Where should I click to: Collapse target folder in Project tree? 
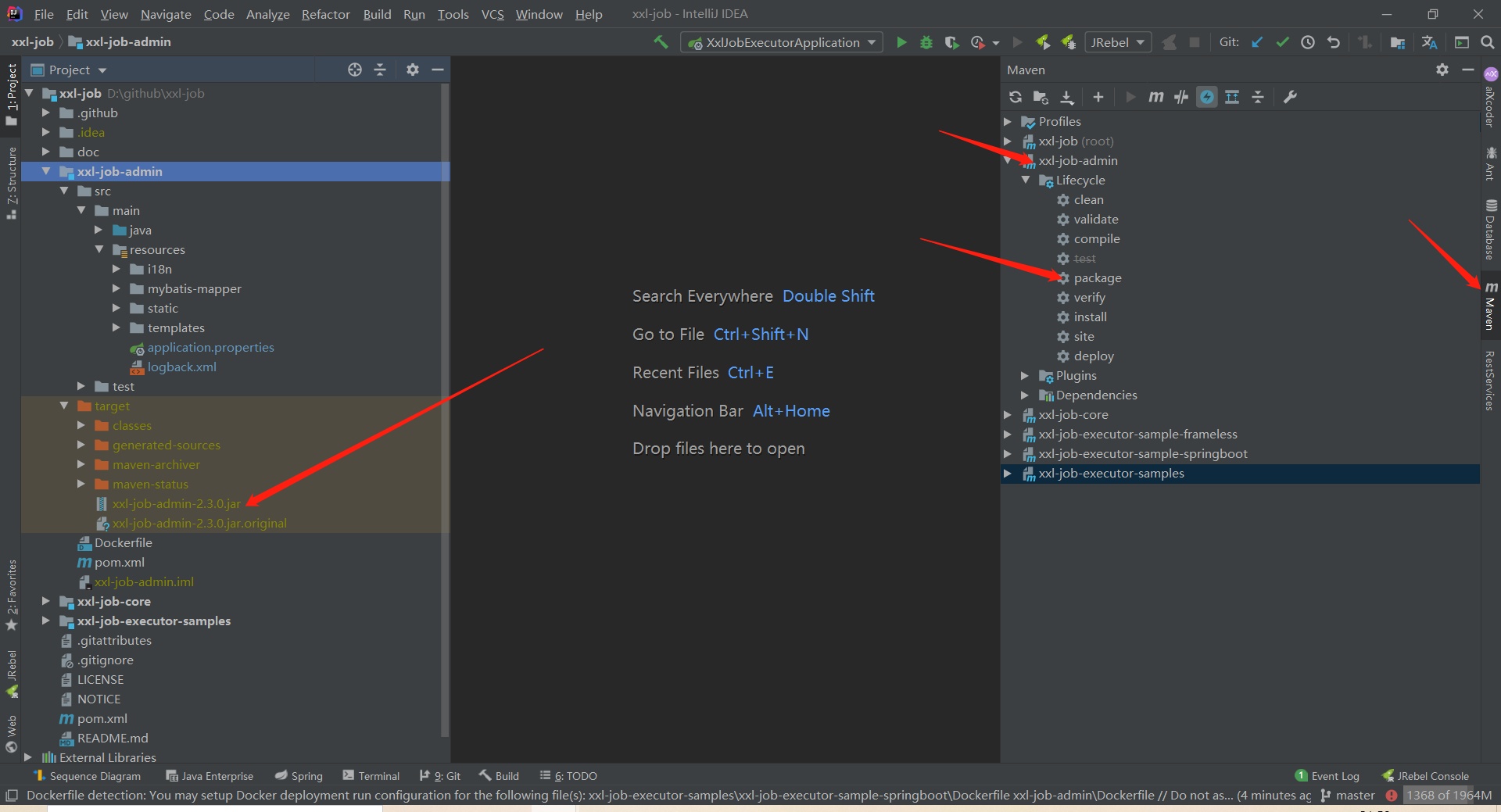(64, 406)
